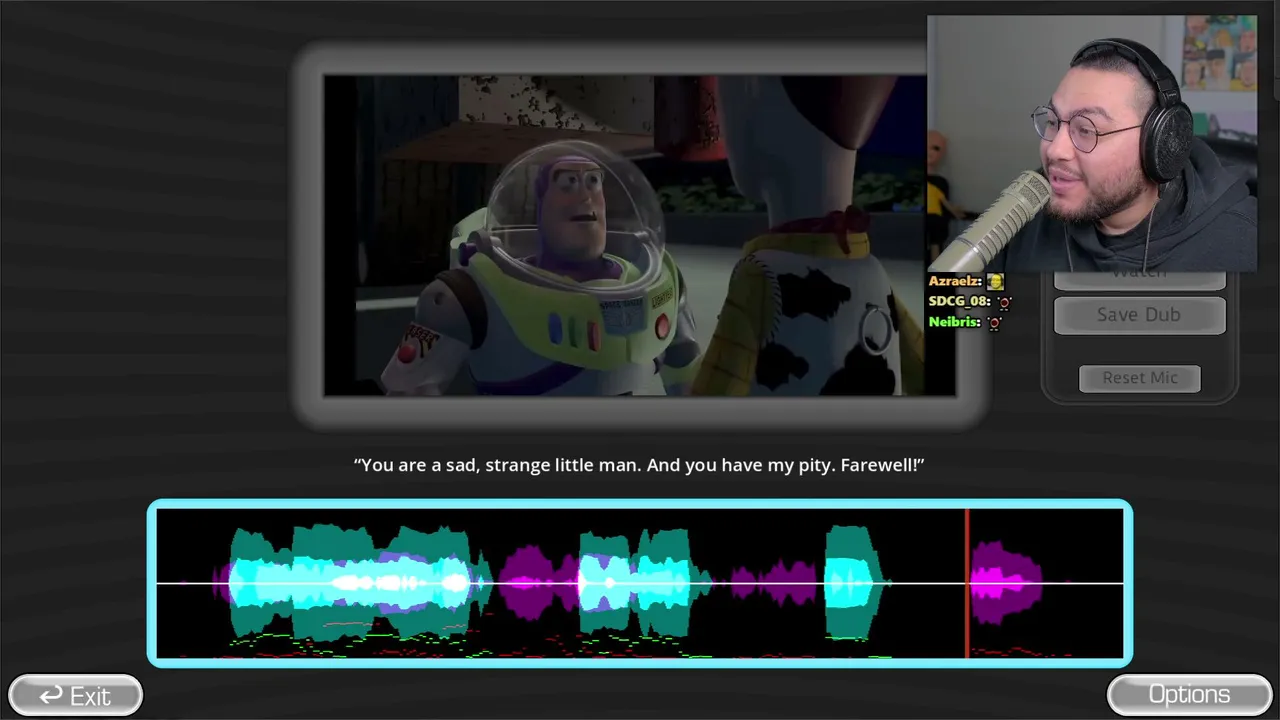Click the Reset Mic button
Image resolution: width=1280 pixels, height=720 pixels.
point(1139,378)
